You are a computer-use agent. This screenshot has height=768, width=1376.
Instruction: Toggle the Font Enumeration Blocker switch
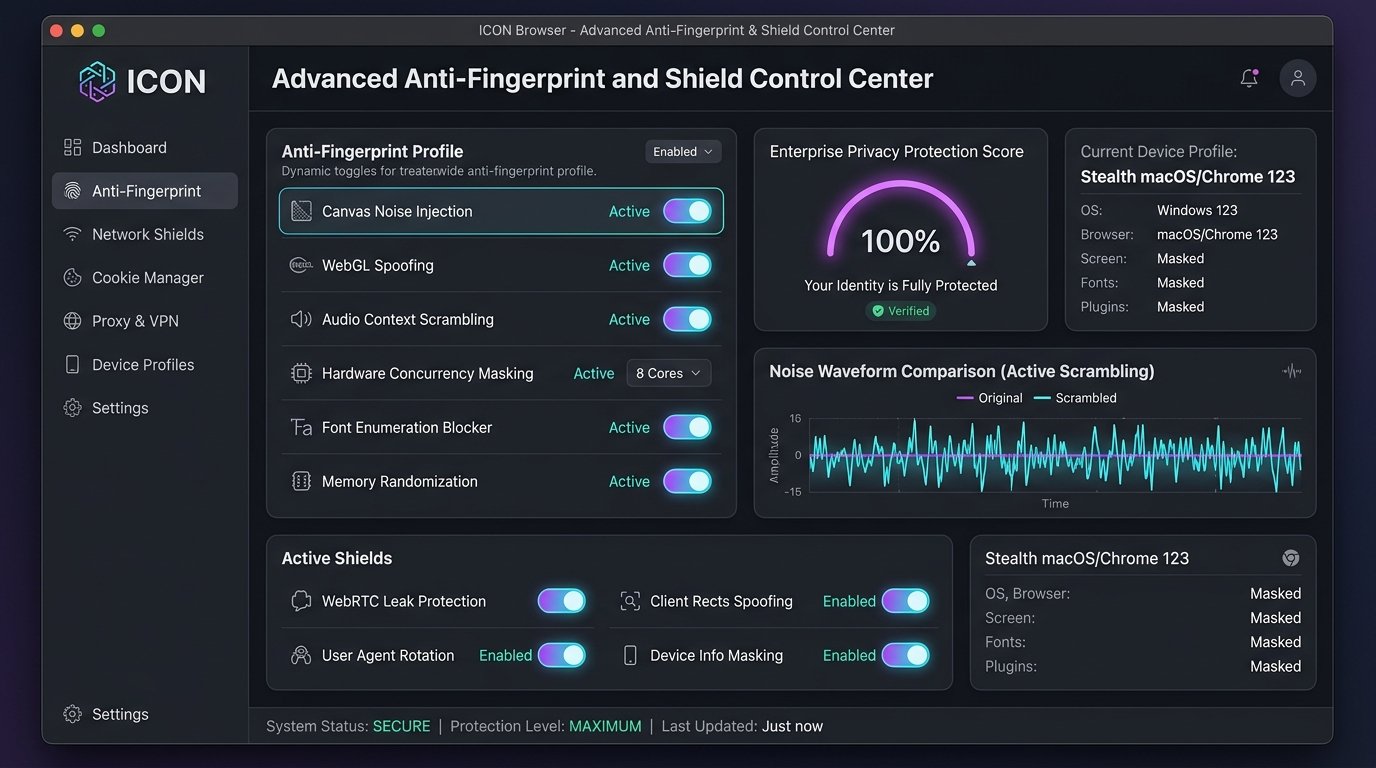687,427
